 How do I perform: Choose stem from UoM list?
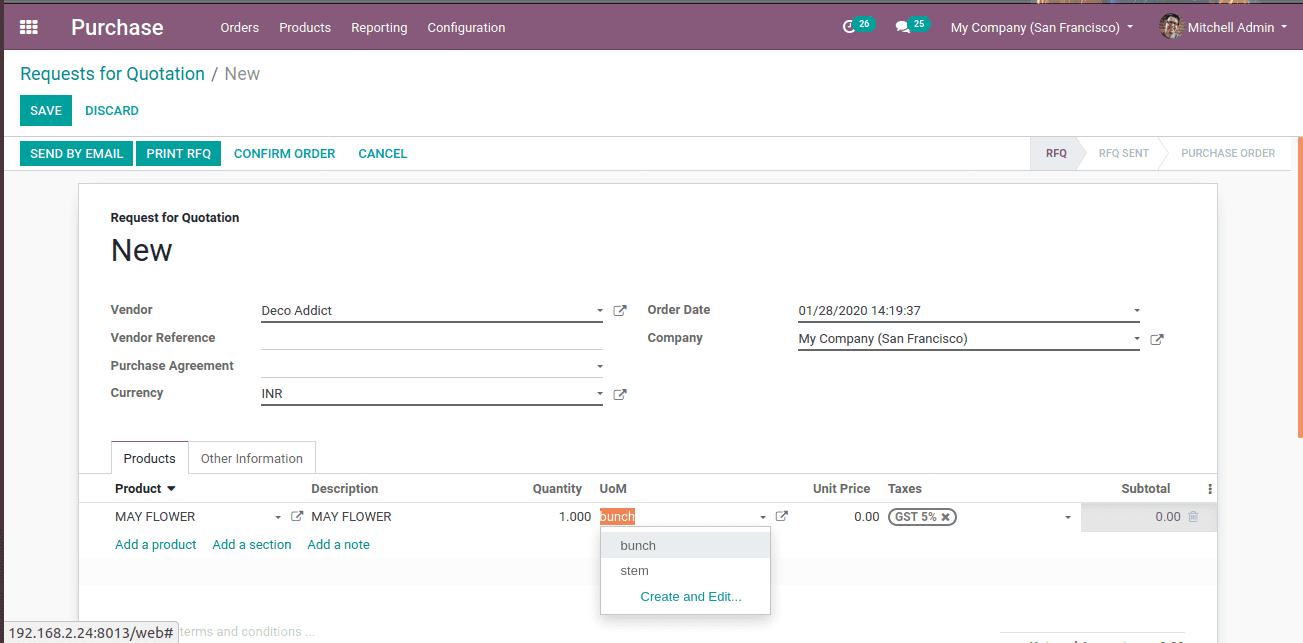tap(685, 571)
